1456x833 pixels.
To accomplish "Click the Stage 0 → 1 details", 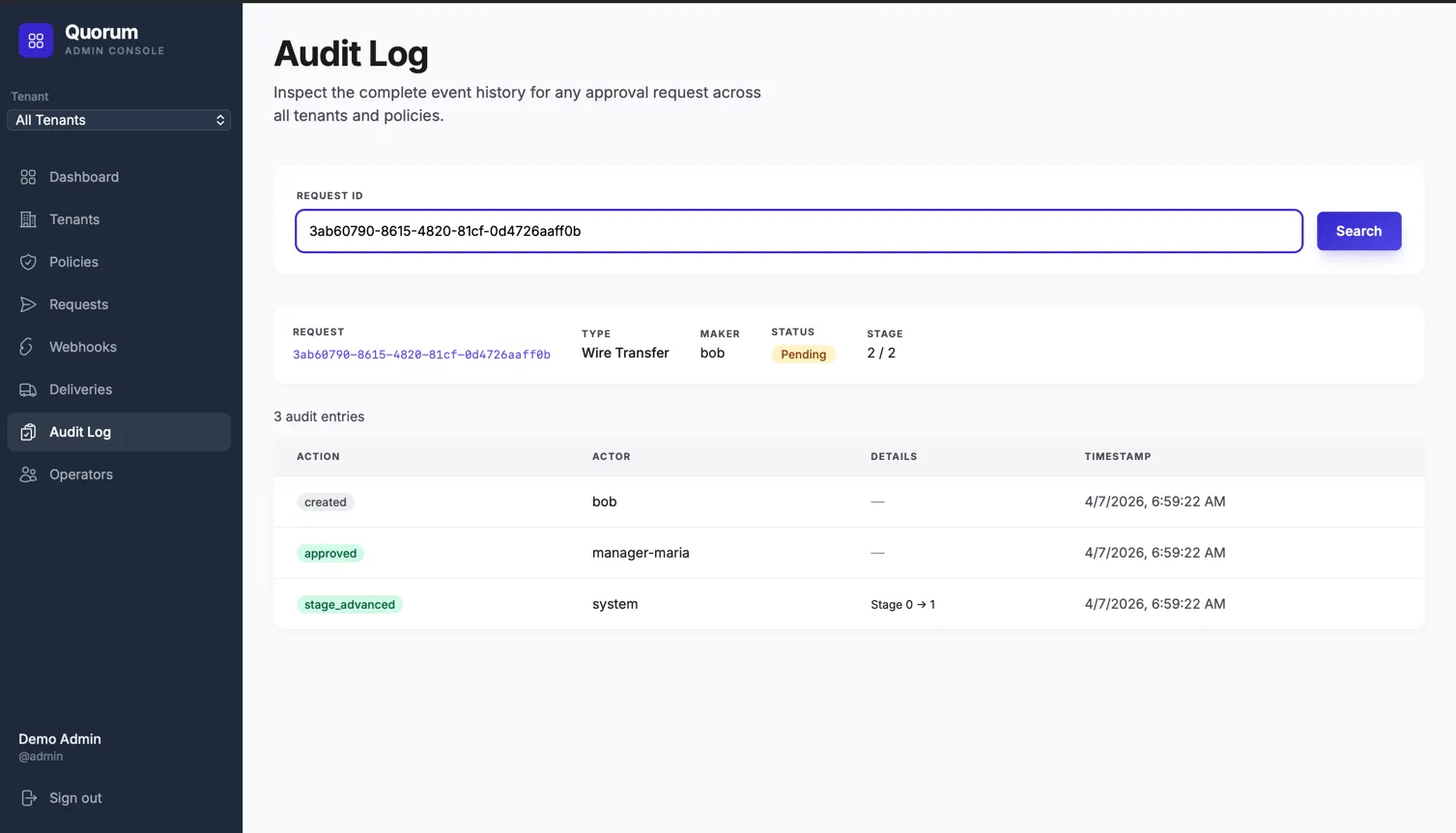I will coord(902,605).
